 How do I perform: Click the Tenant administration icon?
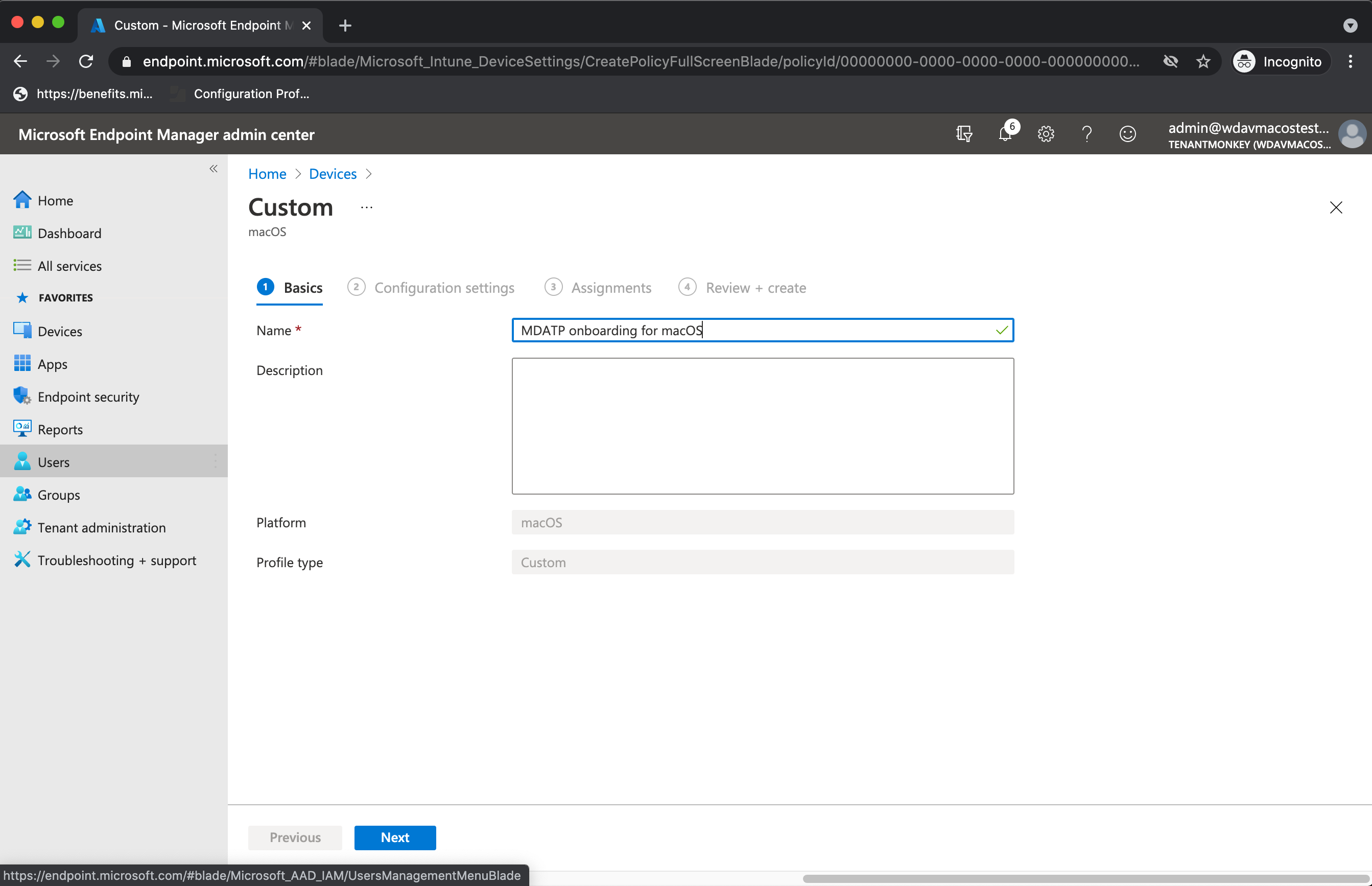click(x=22, y=527)
